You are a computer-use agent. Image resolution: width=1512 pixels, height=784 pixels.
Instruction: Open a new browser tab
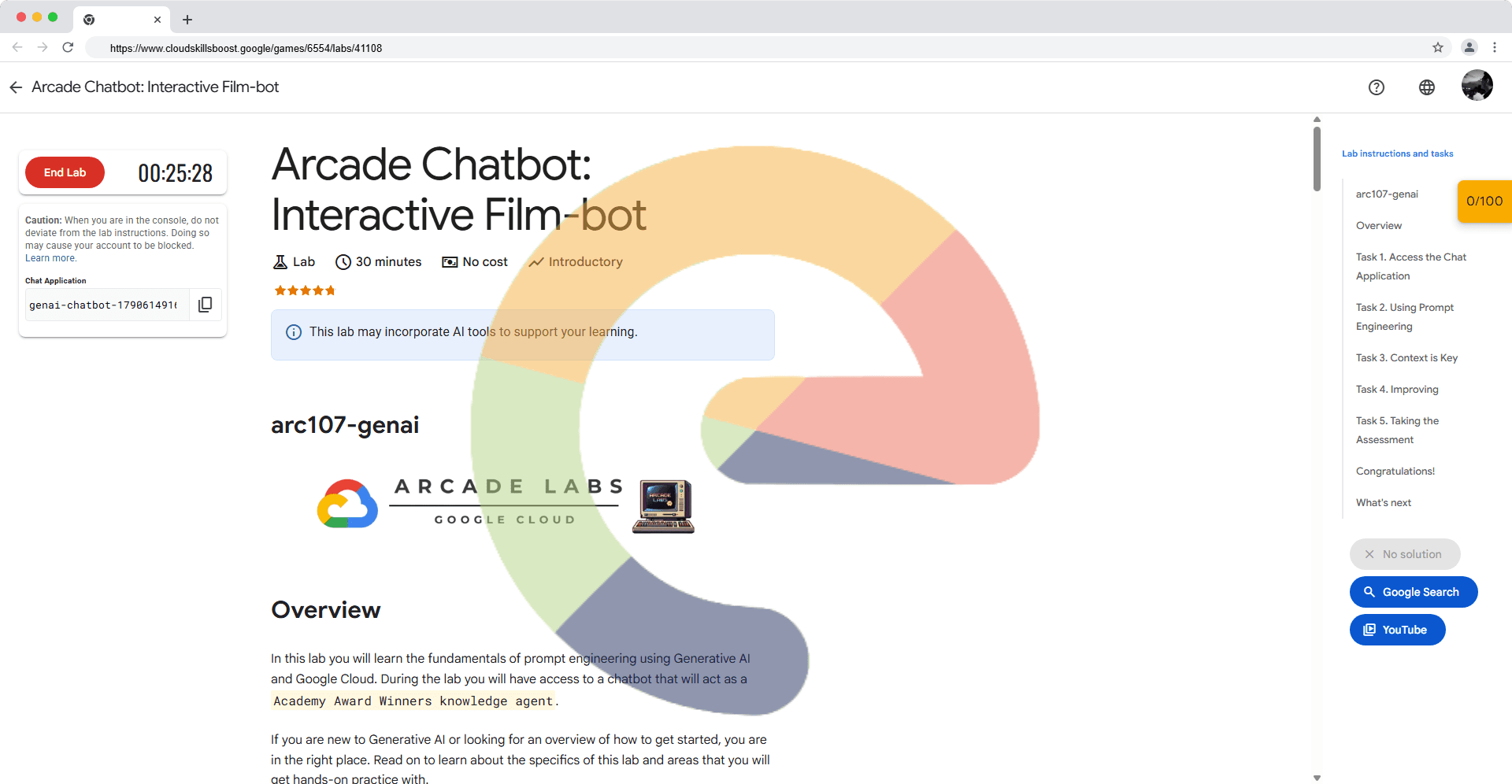[187, 20]
